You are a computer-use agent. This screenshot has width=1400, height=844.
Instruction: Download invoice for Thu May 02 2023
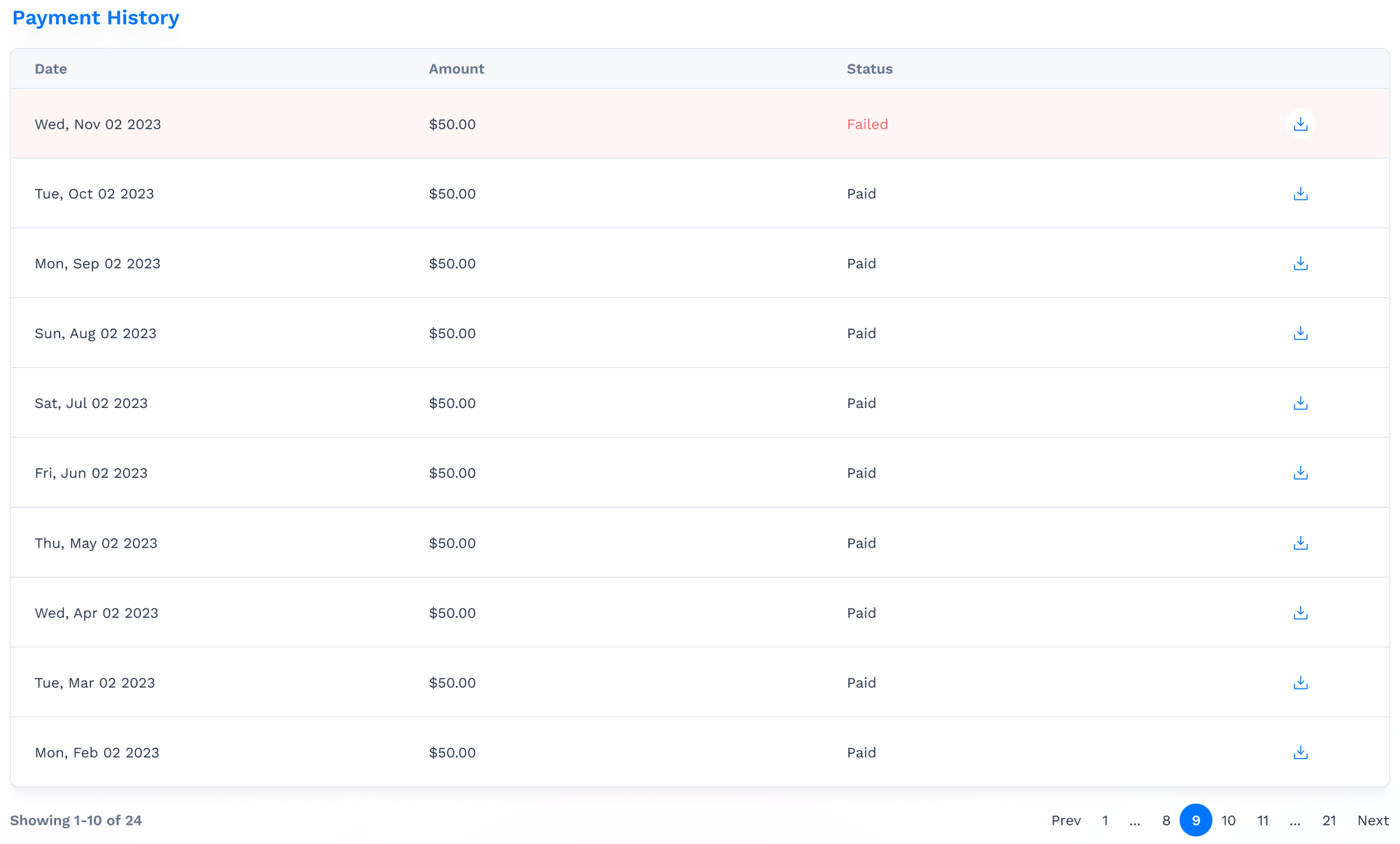pos(1300,542)
